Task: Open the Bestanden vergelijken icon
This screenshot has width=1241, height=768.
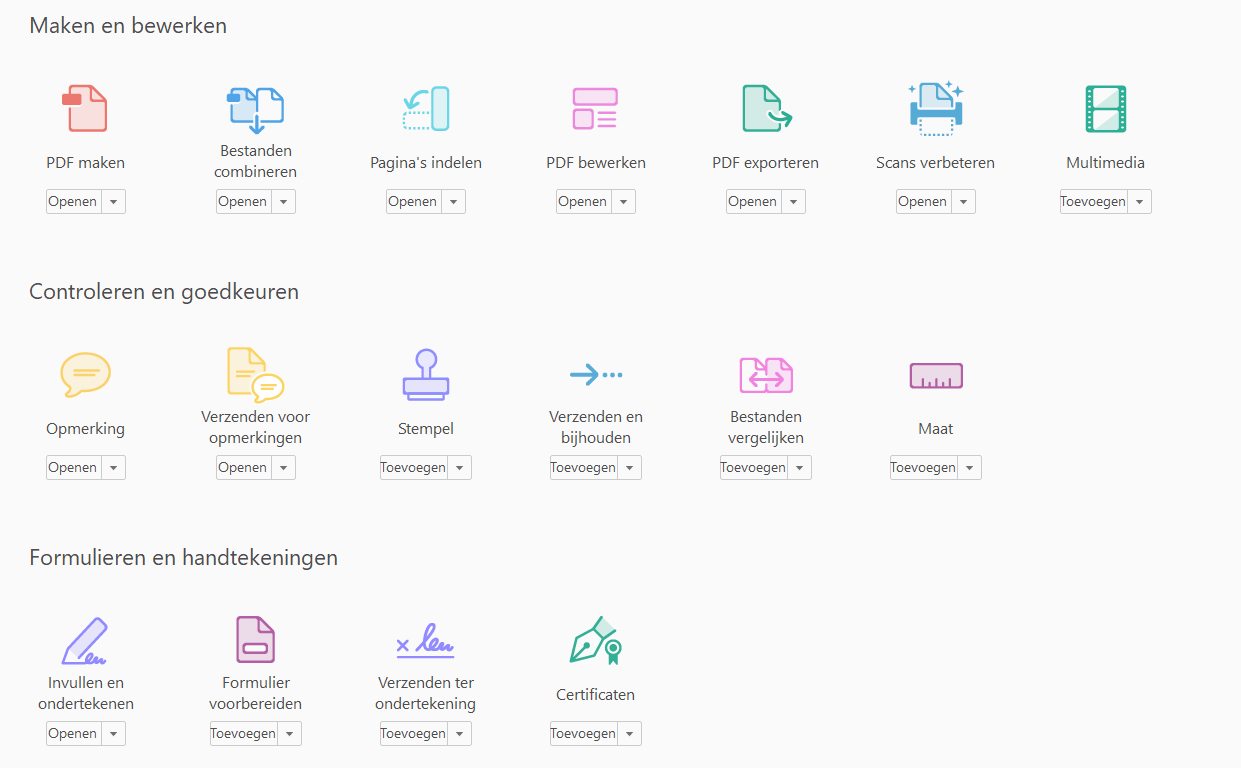Action: tap(766, 375)
